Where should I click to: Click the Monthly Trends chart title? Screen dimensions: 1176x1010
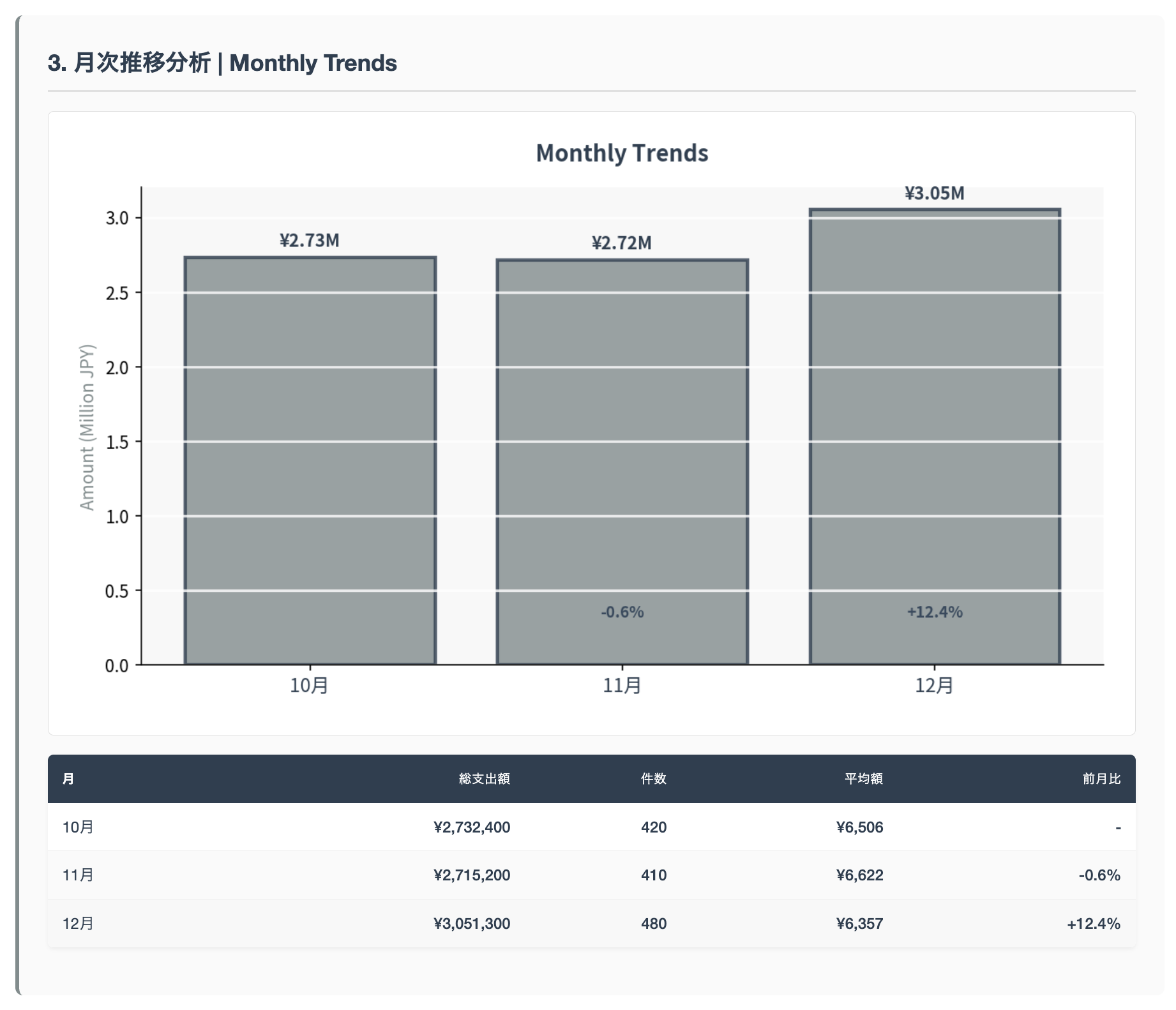[622, 153]
